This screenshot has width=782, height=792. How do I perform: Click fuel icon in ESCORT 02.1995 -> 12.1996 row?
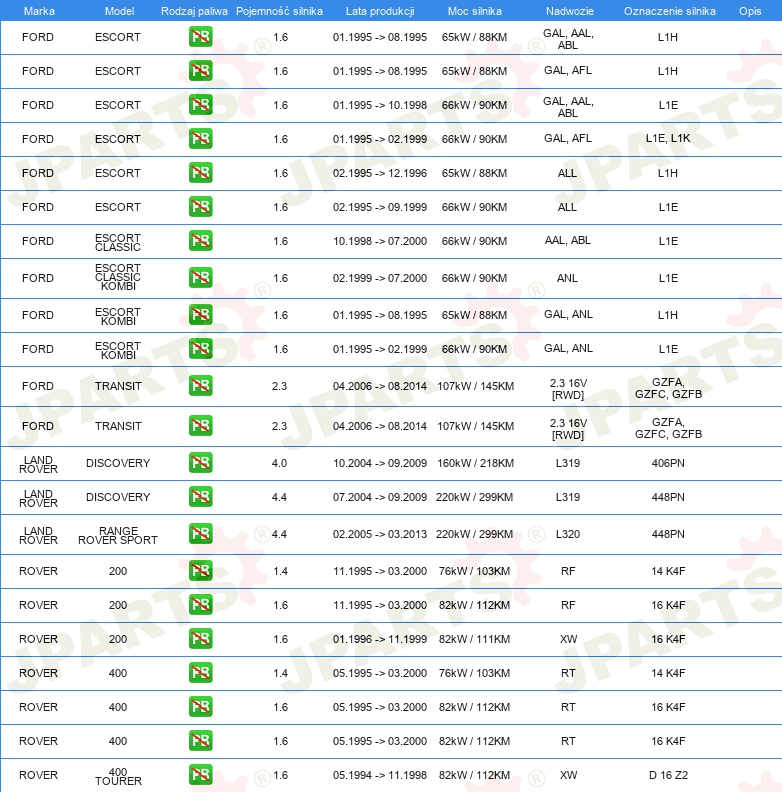(201, 173)
